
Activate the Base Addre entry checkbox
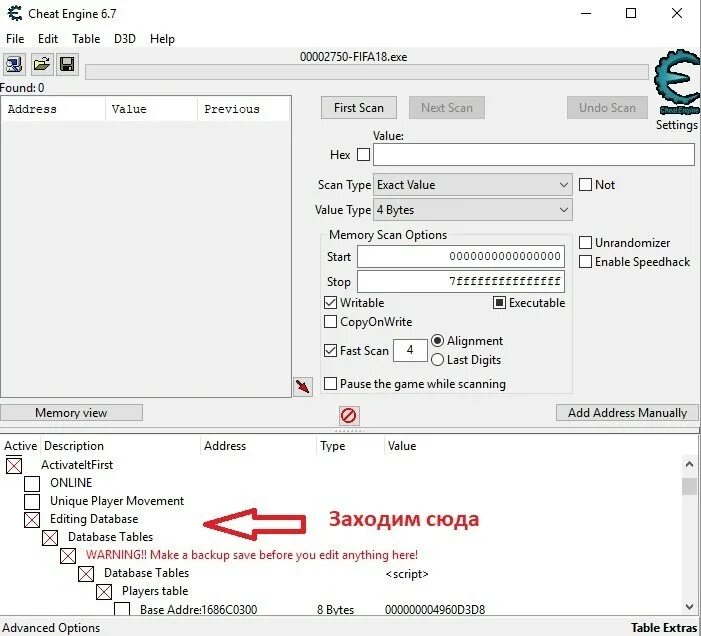pyautogui.click(x=122, y=609)
